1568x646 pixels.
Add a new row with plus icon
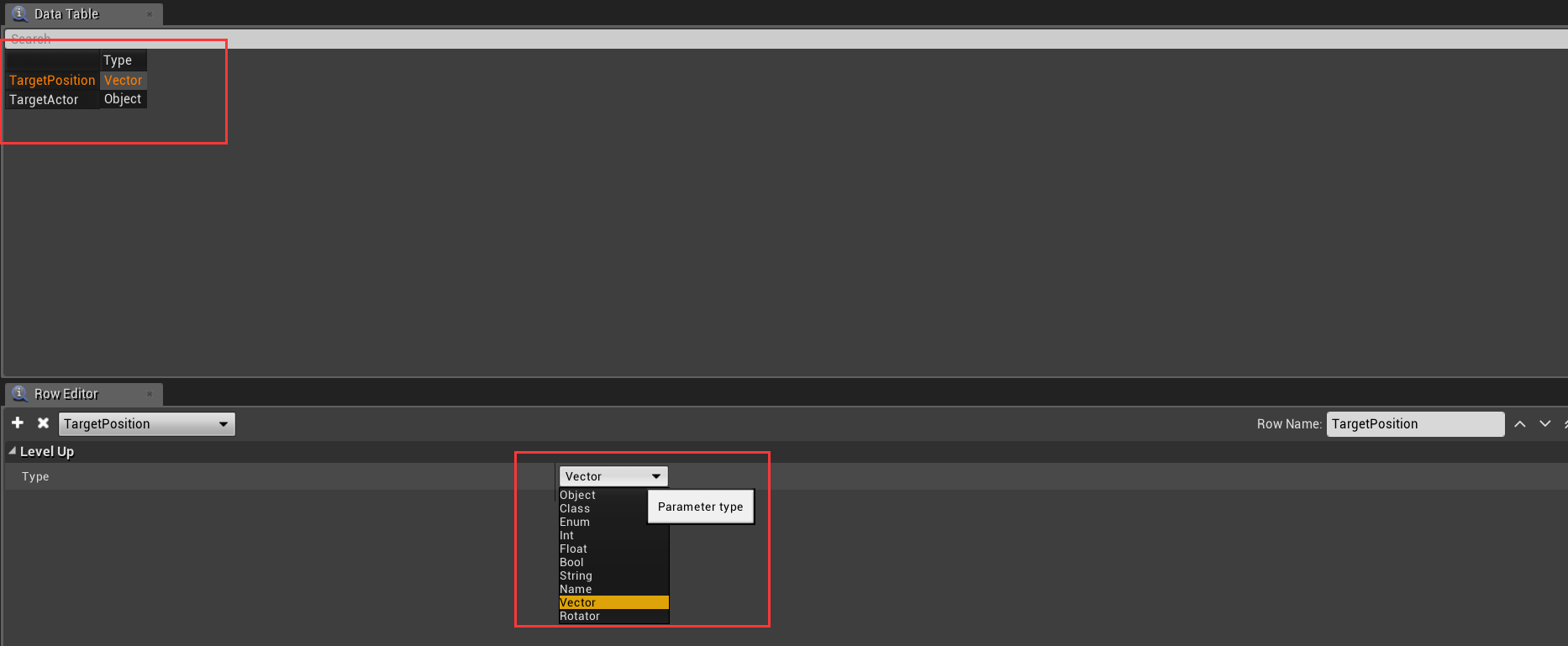click(x=18, y=423)
